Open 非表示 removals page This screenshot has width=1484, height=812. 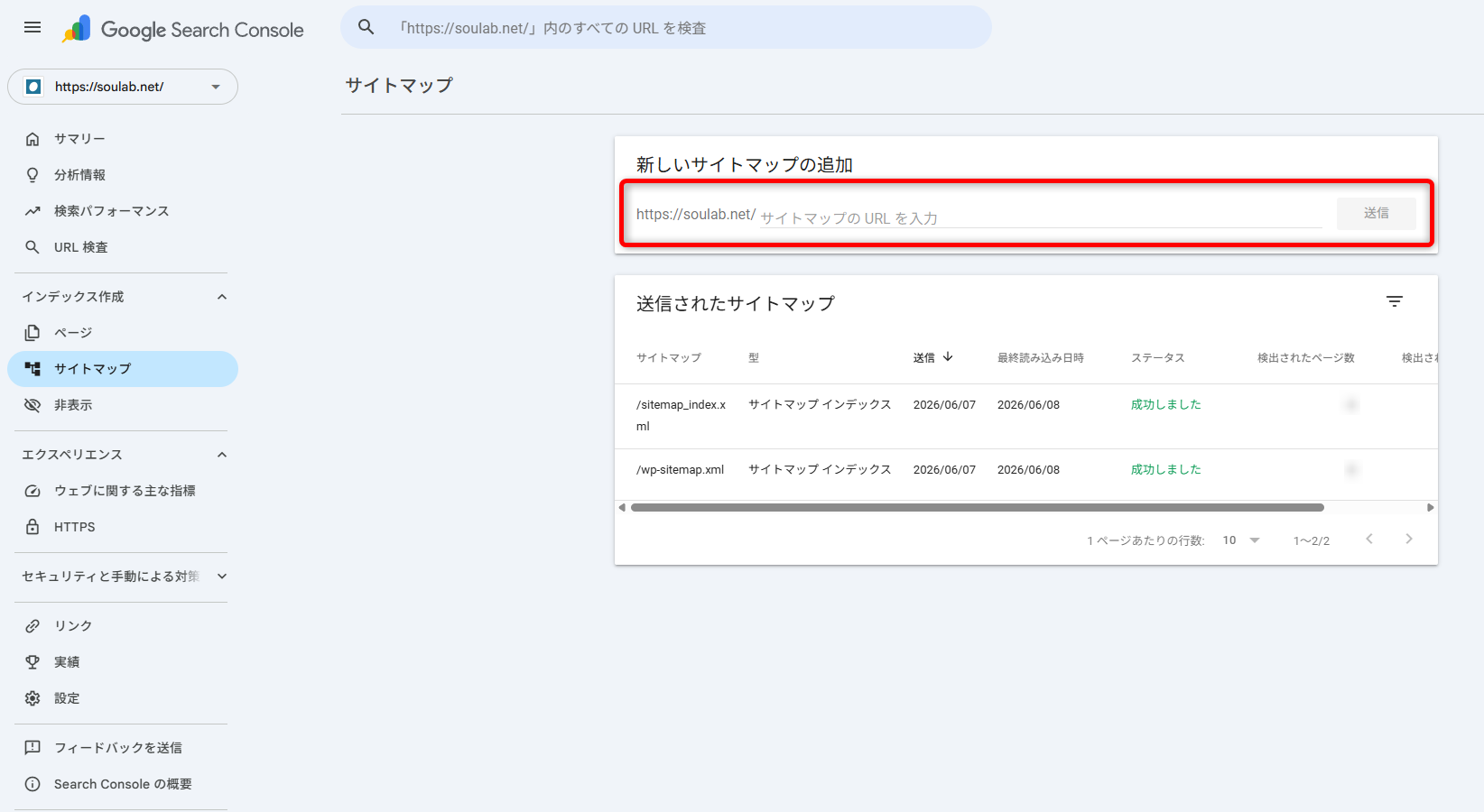pyautogui.click(x=123, y=405)
